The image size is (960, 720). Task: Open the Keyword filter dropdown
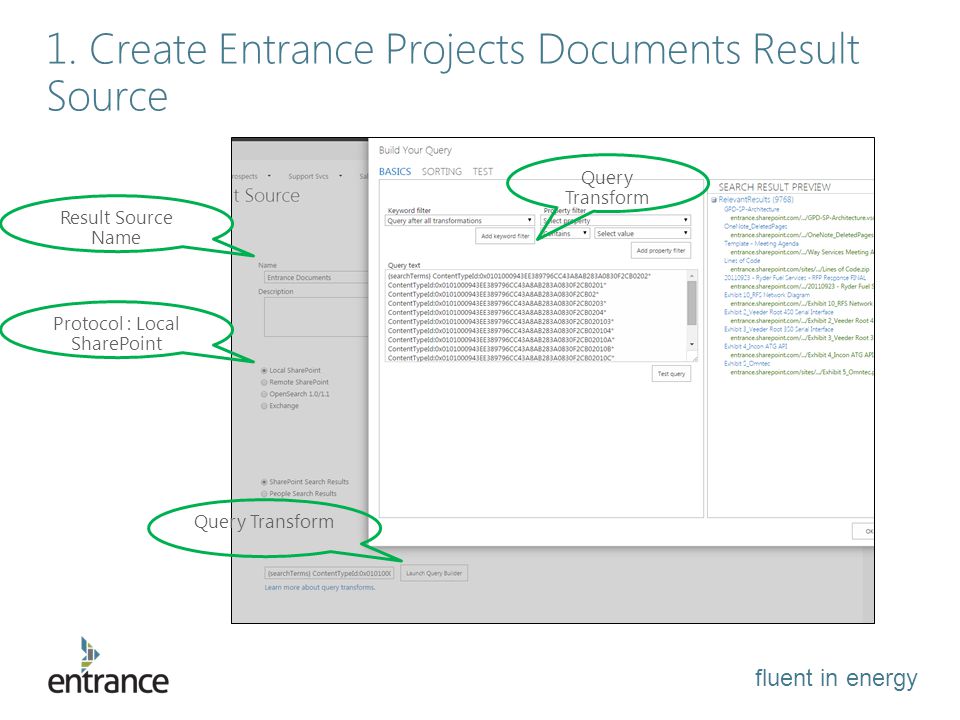click(460, 220)
